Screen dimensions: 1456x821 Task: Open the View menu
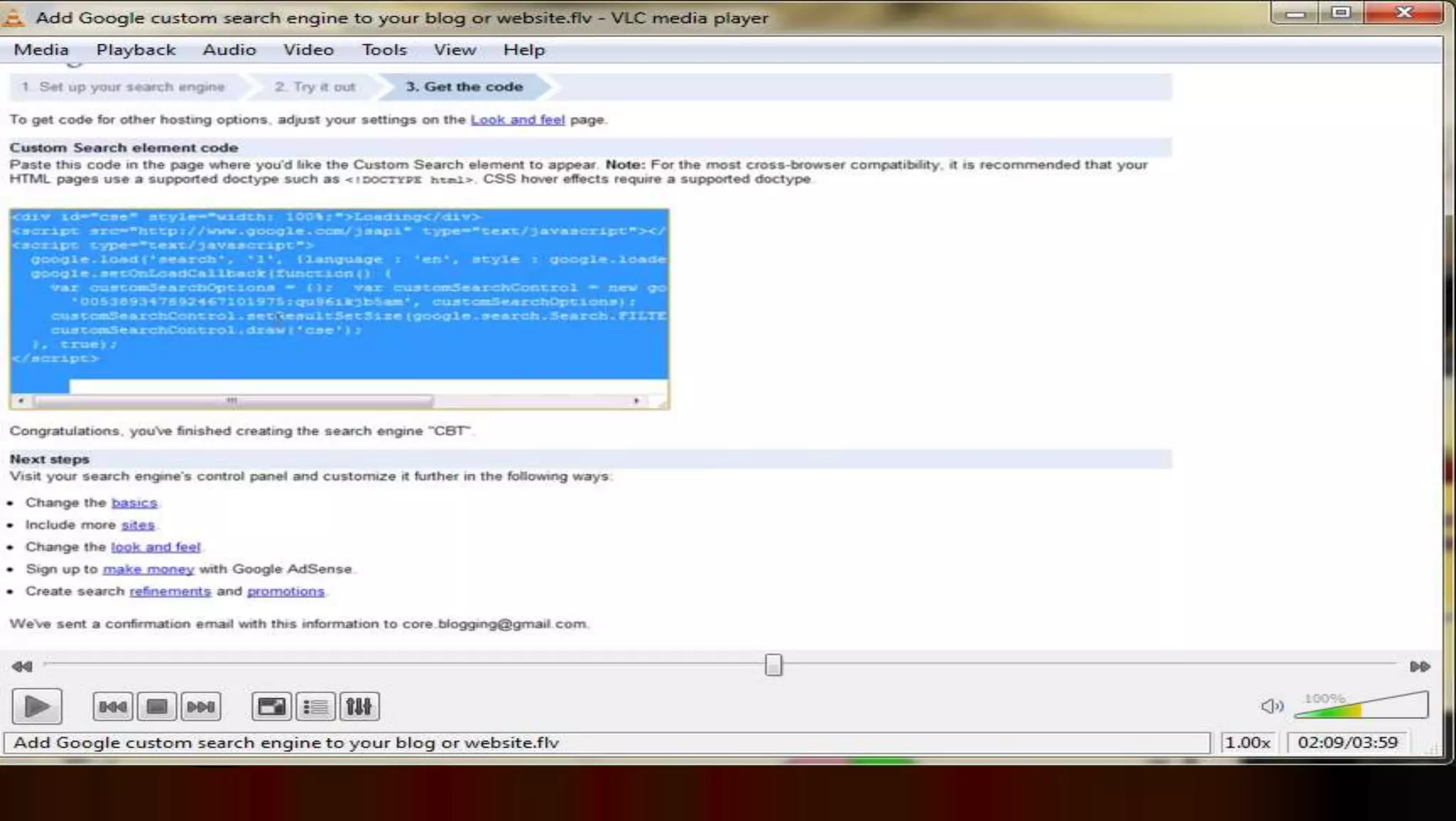pos(454,50)
